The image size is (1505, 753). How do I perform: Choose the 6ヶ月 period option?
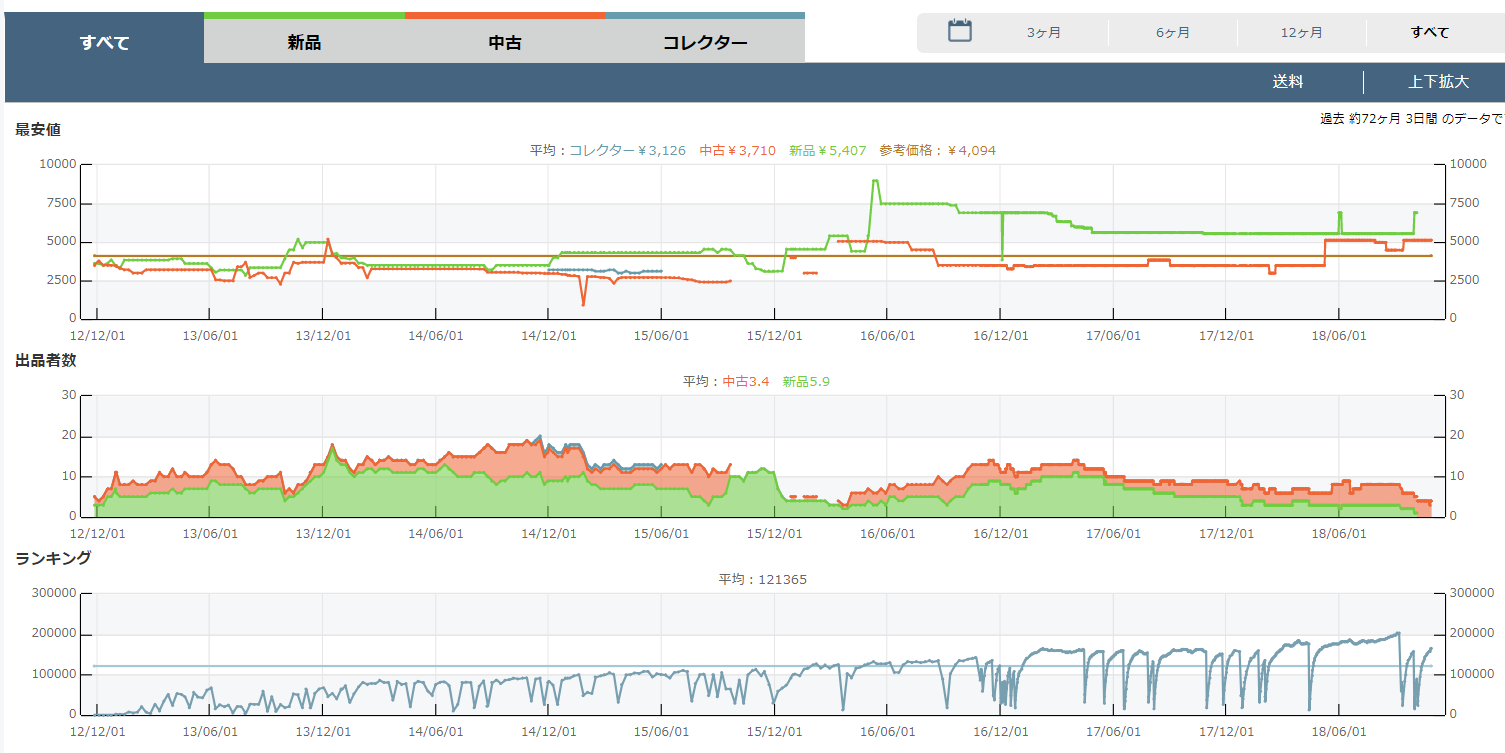(1172, 33)
